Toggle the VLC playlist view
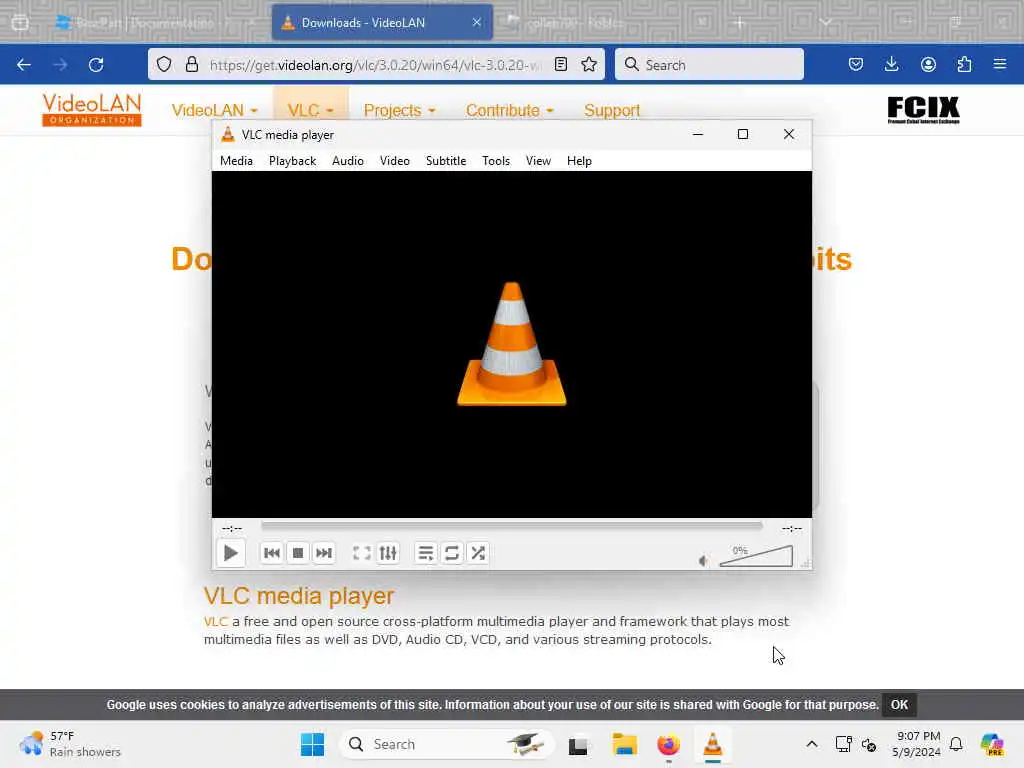 coord(426,553)
